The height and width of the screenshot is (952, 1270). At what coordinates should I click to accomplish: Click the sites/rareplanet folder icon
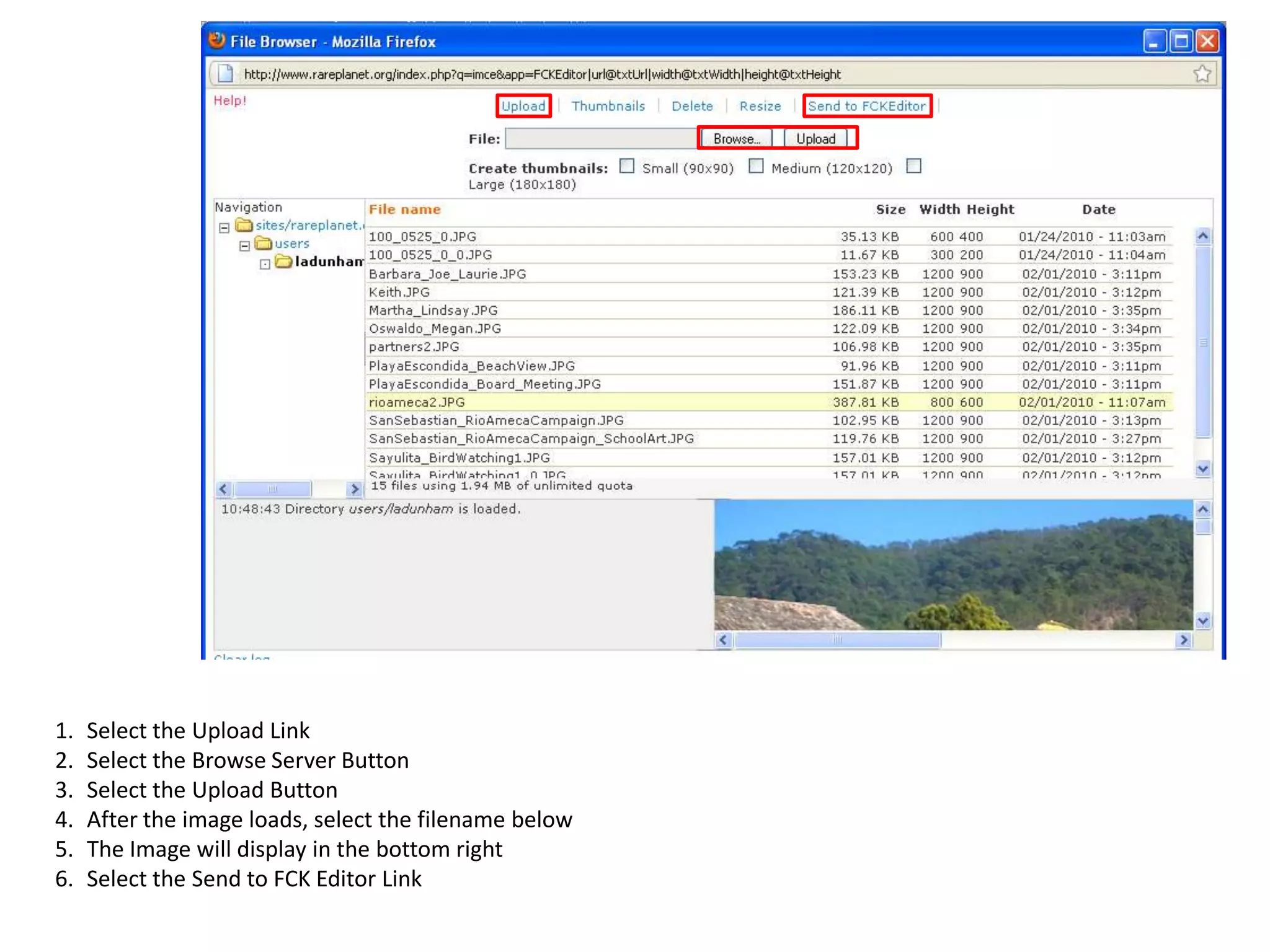[x=244, y=225]
